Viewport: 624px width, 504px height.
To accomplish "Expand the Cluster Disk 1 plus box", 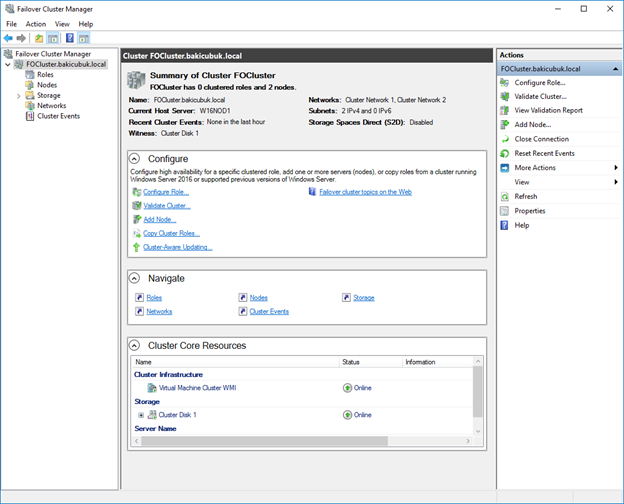I will tap(141, 415).
